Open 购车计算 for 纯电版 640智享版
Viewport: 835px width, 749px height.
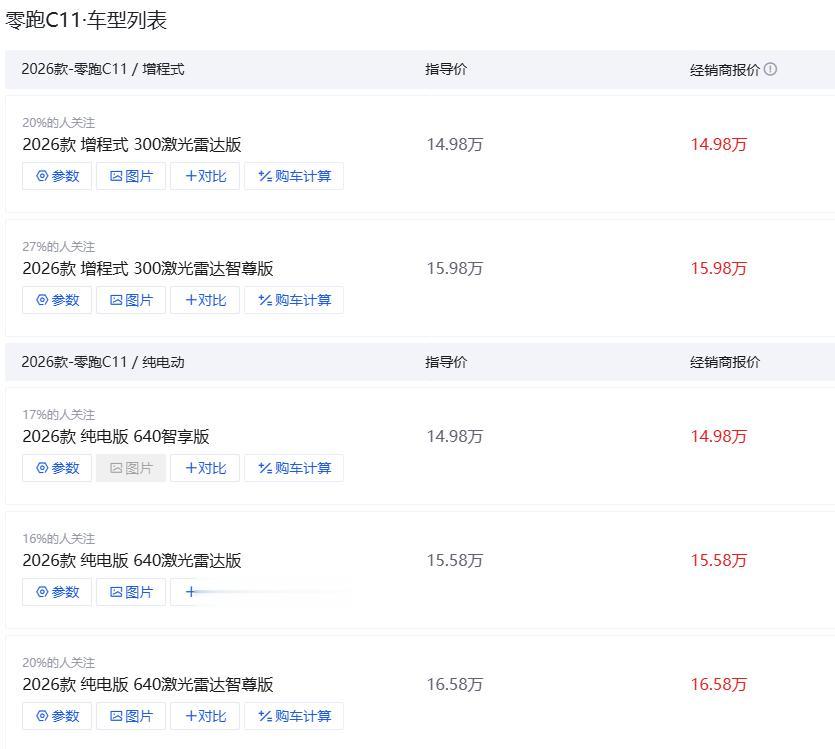coord(294,468)
